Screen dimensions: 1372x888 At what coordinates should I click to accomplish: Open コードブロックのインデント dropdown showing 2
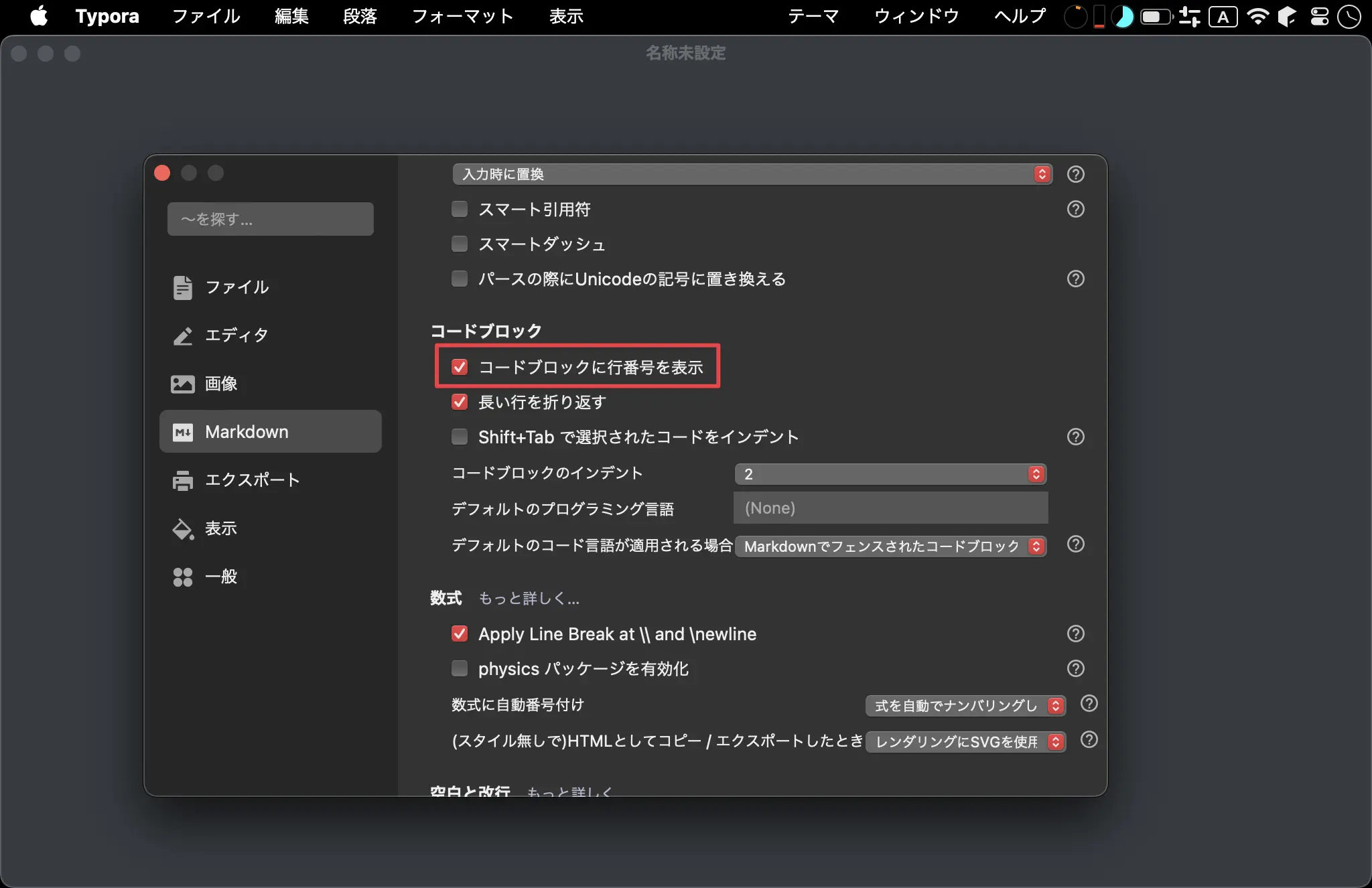(x=891, y=474)
